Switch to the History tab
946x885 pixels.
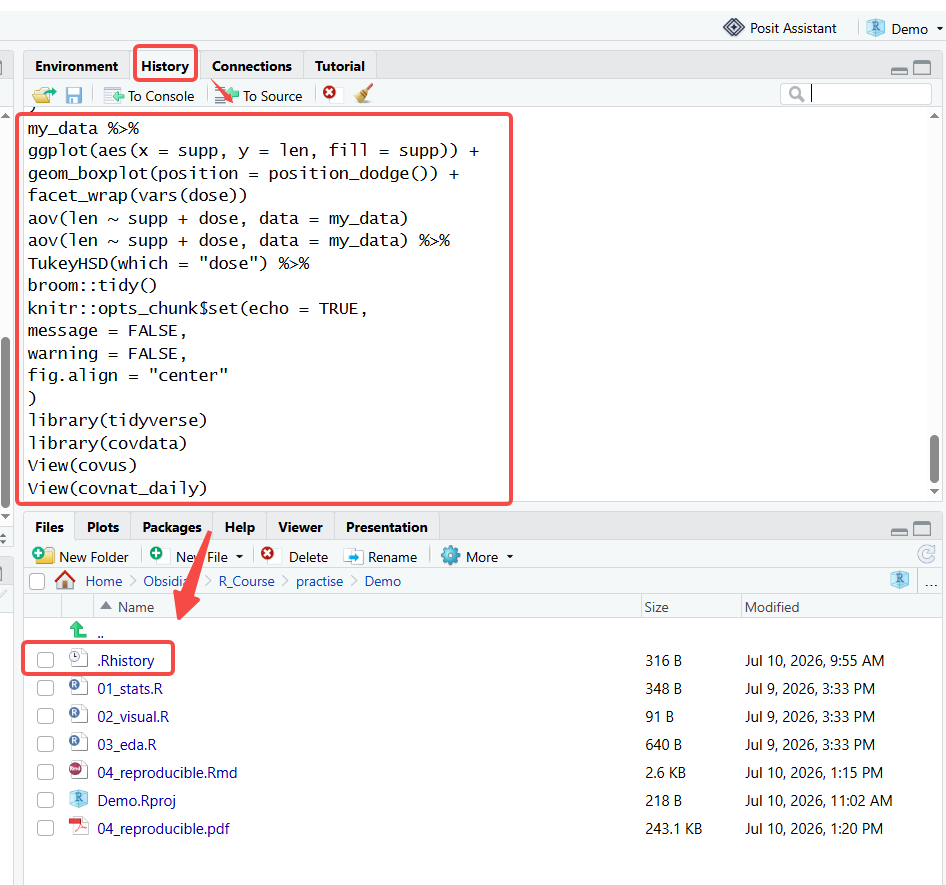[x=165, y=66]
